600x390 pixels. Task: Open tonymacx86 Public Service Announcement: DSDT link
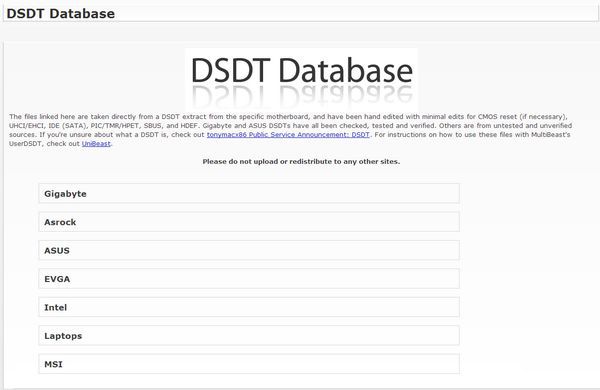(x=288, y=135)
